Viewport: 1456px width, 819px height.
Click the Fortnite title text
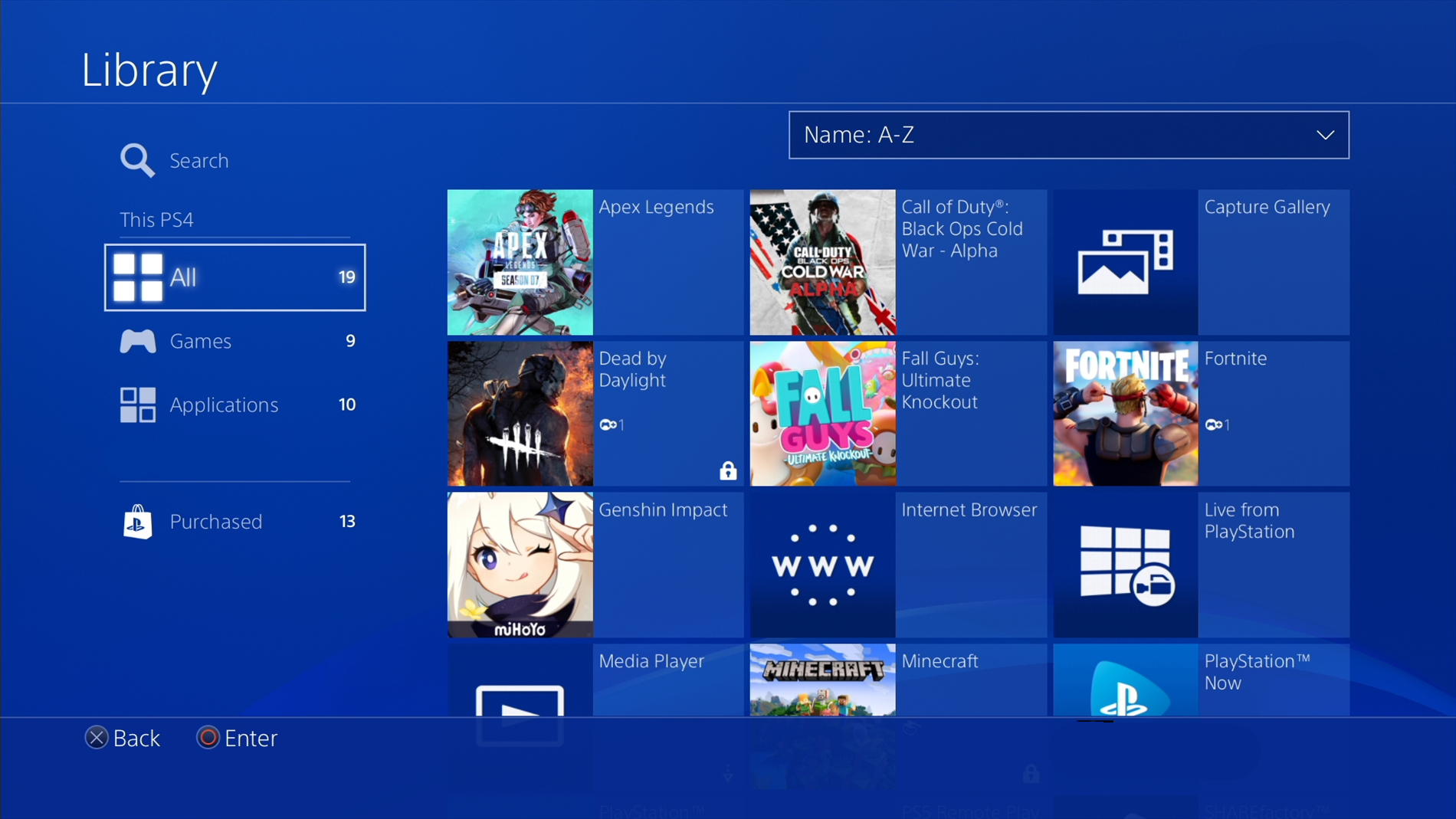(1235, 359)
